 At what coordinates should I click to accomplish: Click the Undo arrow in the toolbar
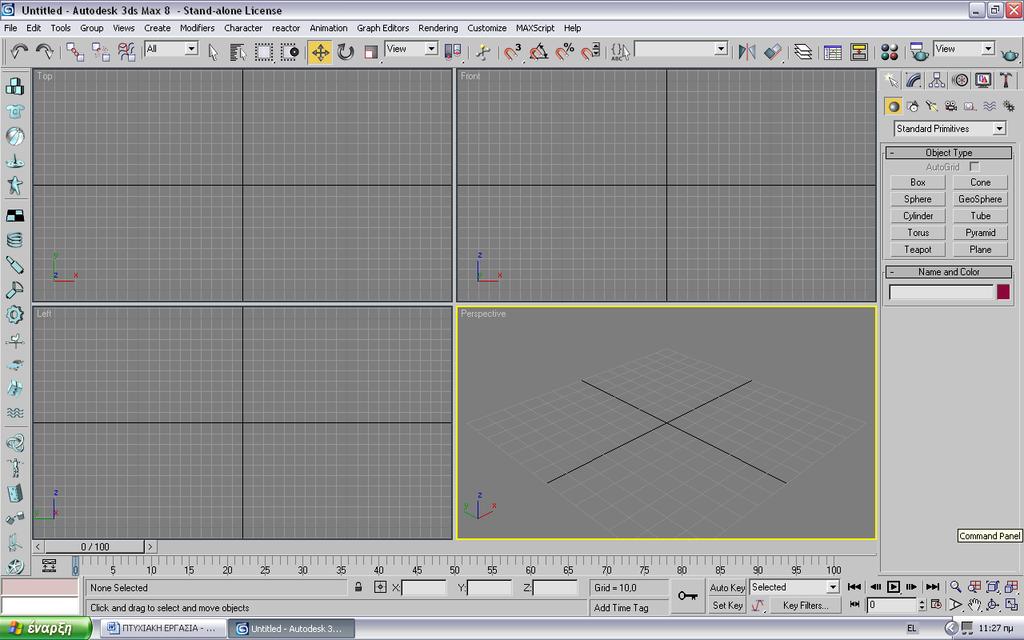click(x=19, y=51)
